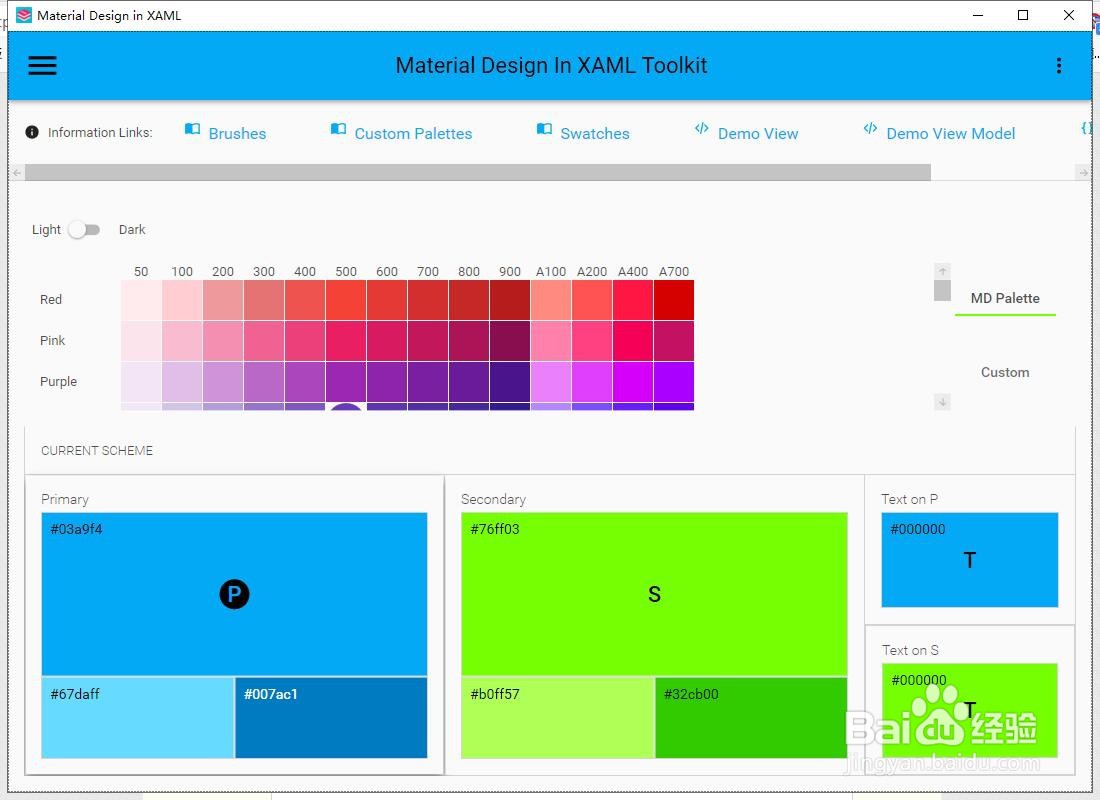This screenshot has height=800, width=1100.
Task: Open the hamburger navigation menu
Action: coord(42,65)
